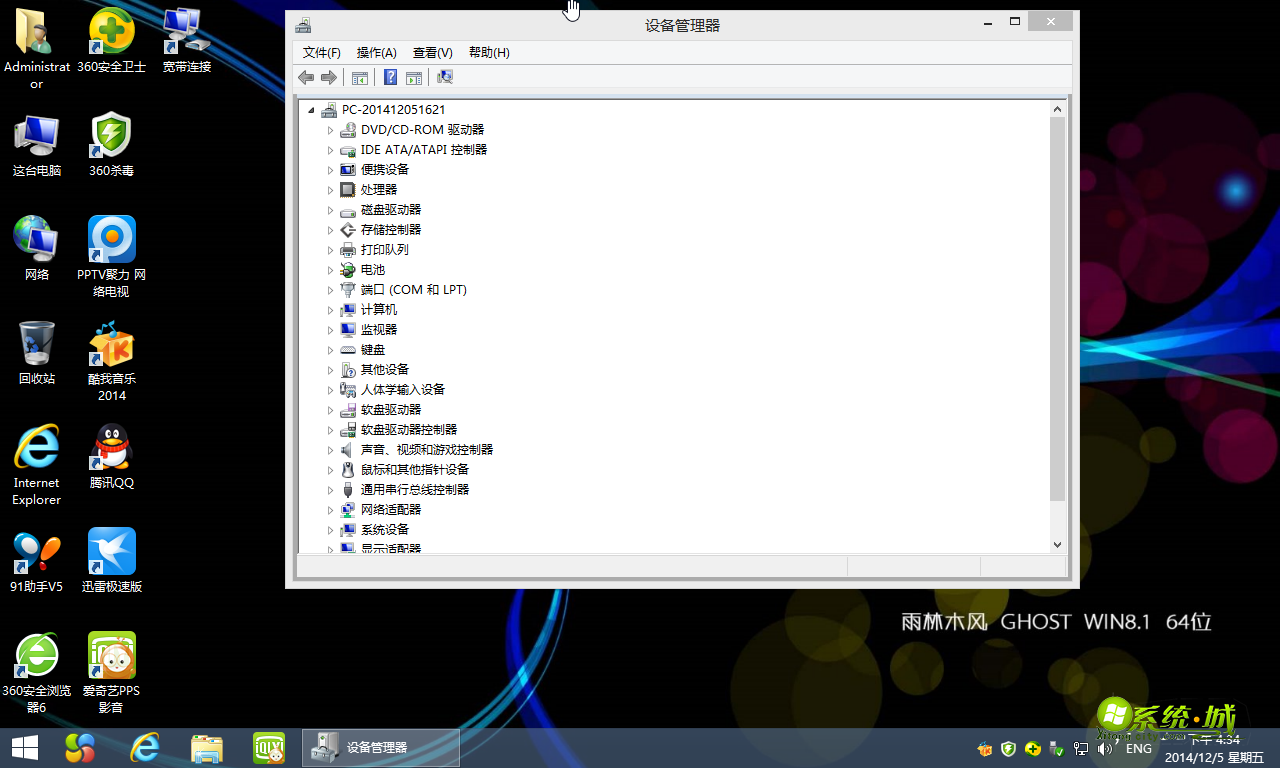Scan for hardware changes via toolbar icon
The image size is (1280, 768).
444,77
